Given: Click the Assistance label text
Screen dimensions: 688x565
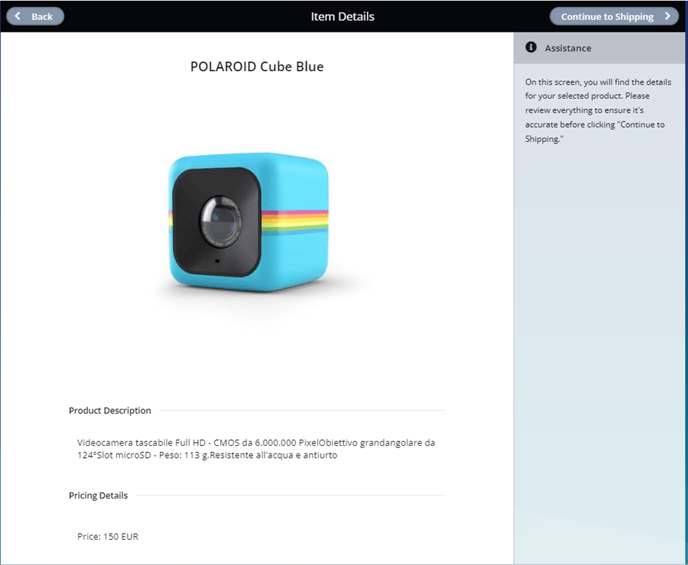Looking at the screenshot, I should tap(568, 48).
